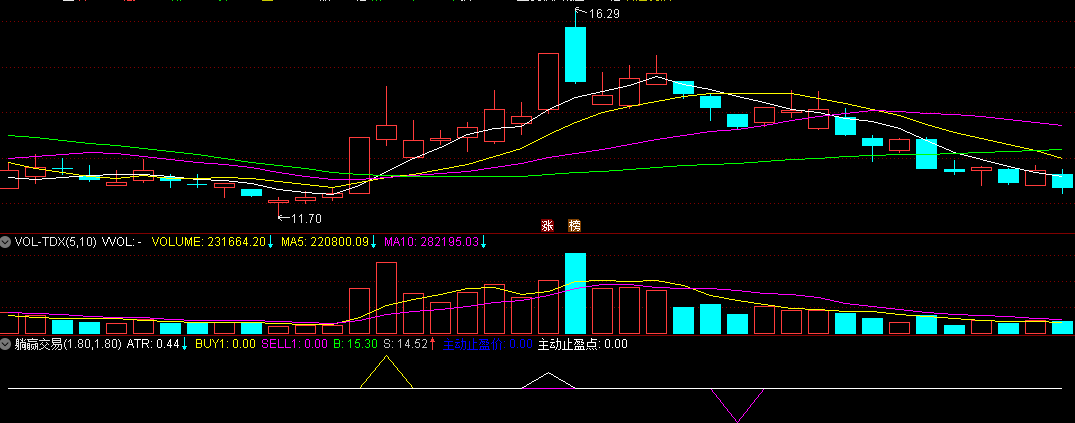This screenshot has height=423, width=1075.
Task: Click the white signal triangle in the indicator panel
Action: 548,380
